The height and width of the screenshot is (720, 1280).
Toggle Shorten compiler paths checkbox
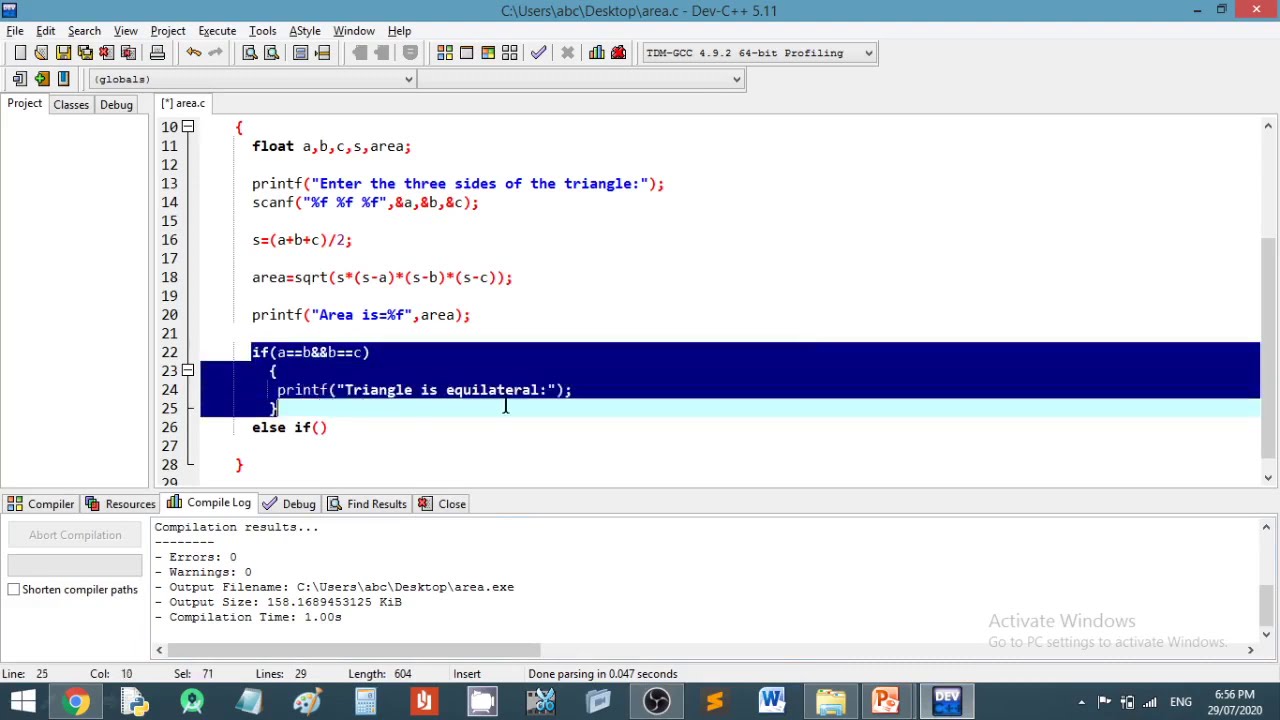[x=14, y=590]
